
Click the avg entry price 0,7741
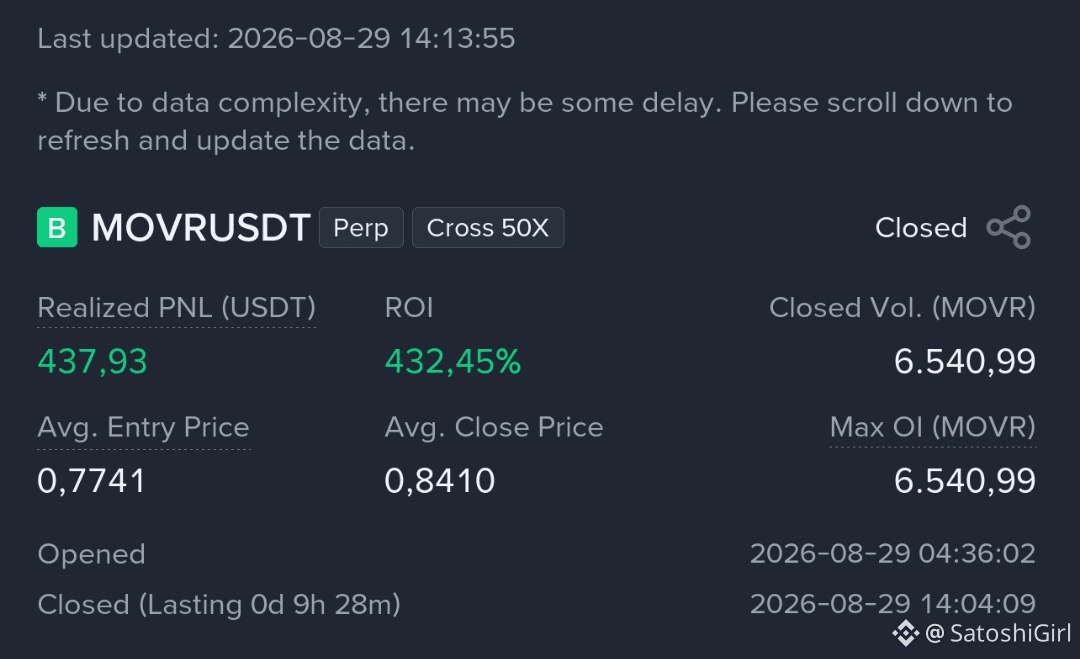pos(92,481)
